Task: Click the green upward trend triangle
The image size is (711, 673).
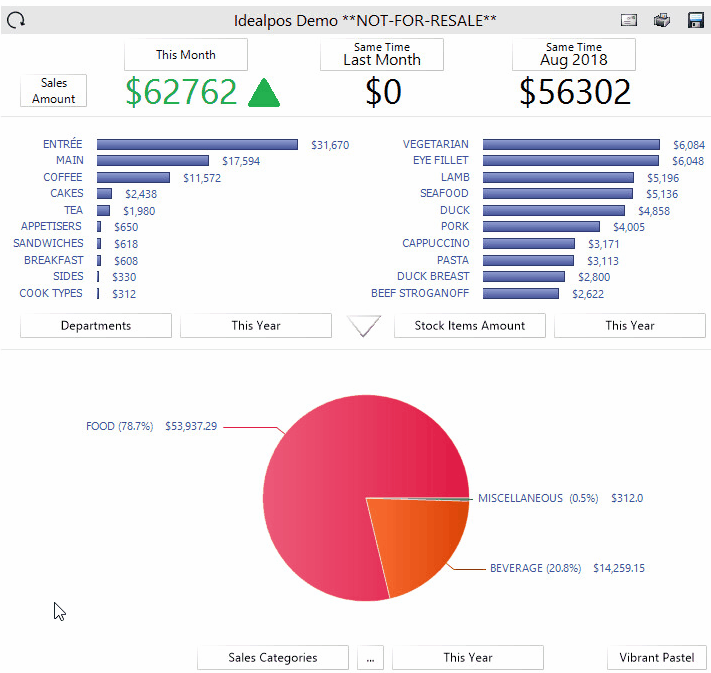Action: (263, 92)
